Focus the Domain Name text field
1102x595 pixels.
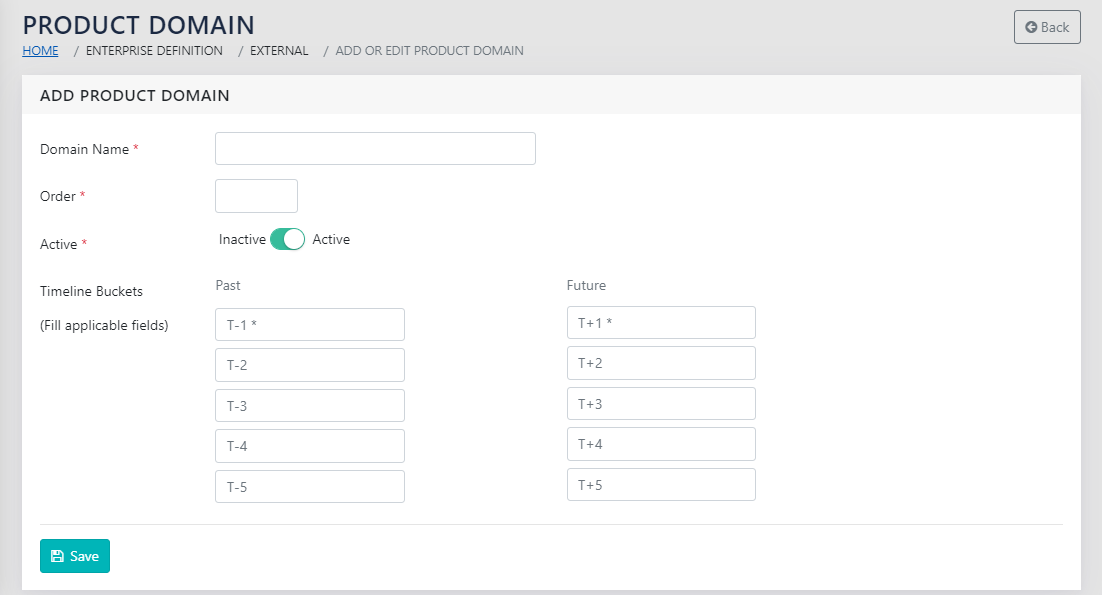[375, 149]
